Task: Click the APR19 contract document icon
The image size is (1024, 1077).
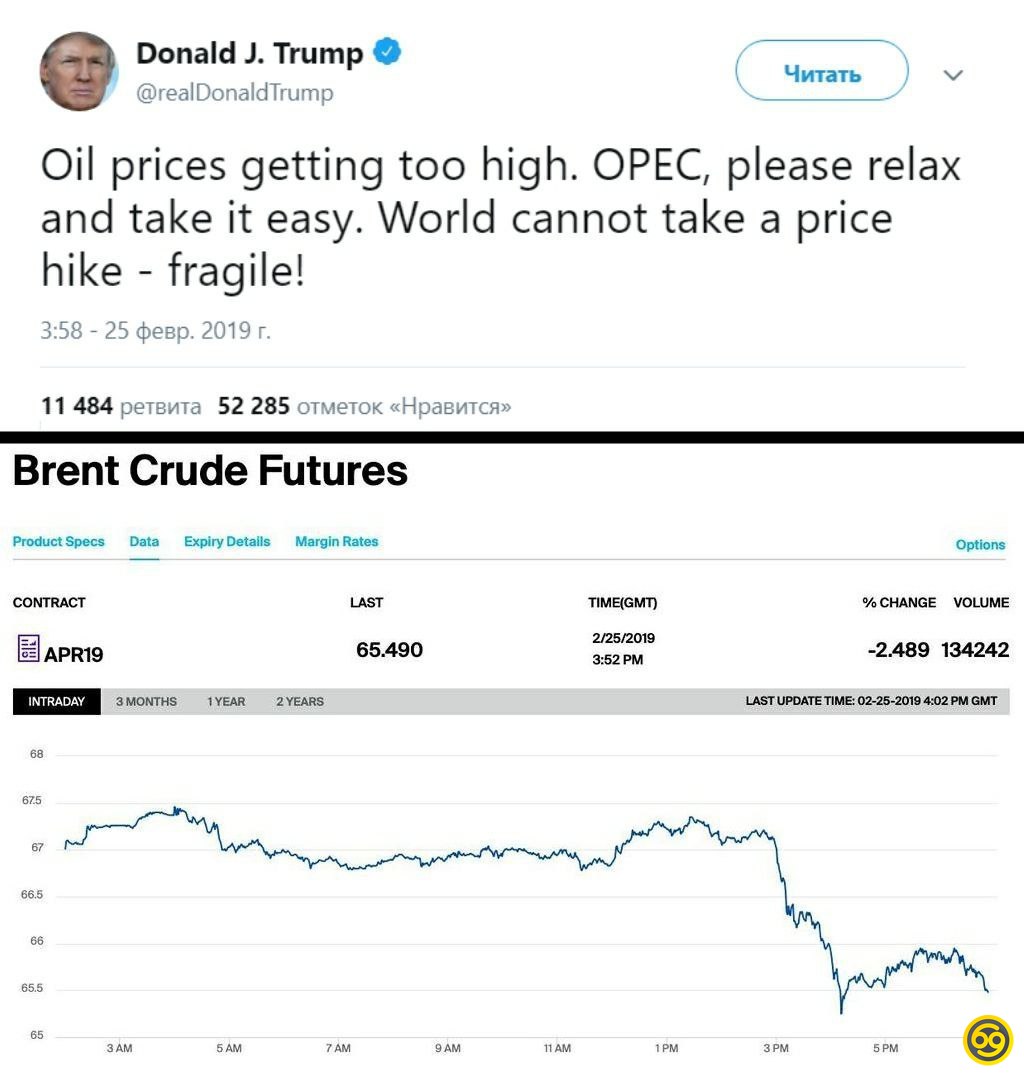Action: tap(28, 648)
